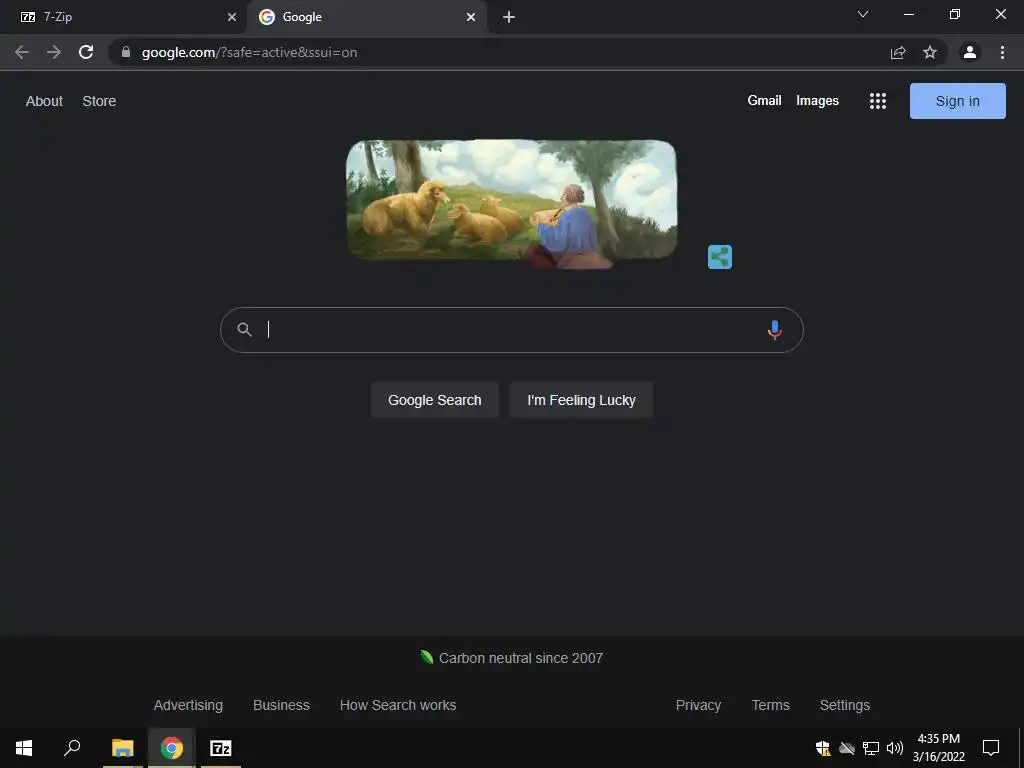Open the Business footer link

click(281, 705)
